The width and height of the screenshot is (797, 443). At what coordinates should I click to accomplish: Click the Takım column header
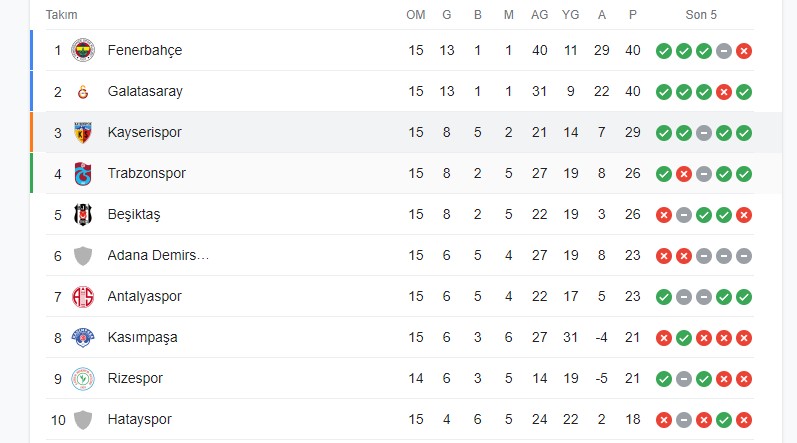(62, 15)
